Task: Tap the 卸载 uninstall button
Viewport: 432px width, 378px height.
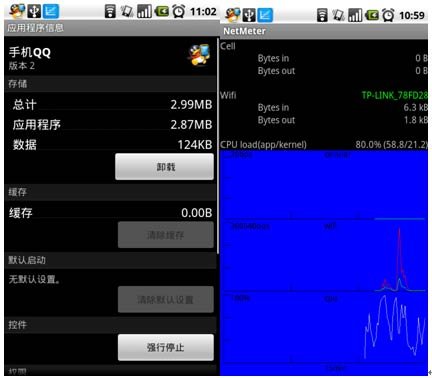Action: tap(165, 167)
